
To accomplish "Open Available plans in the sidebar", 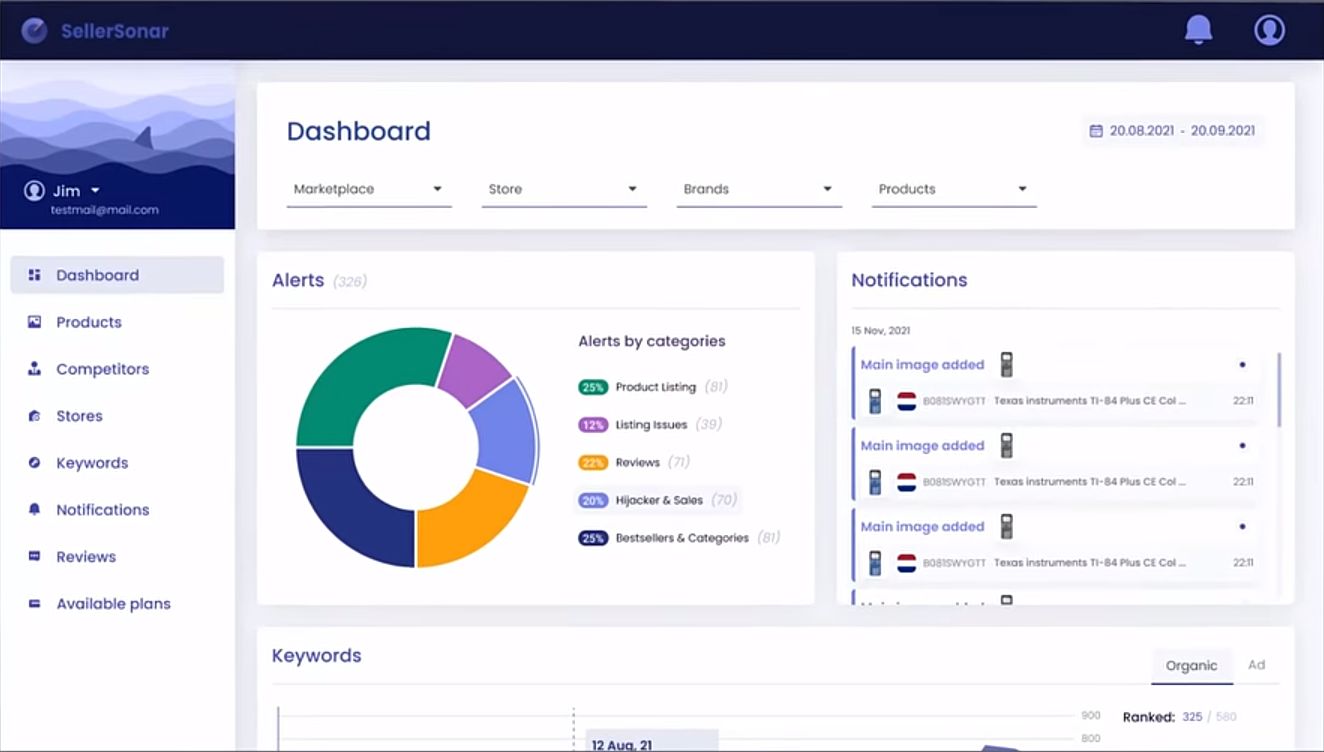I will pos(113,604).
